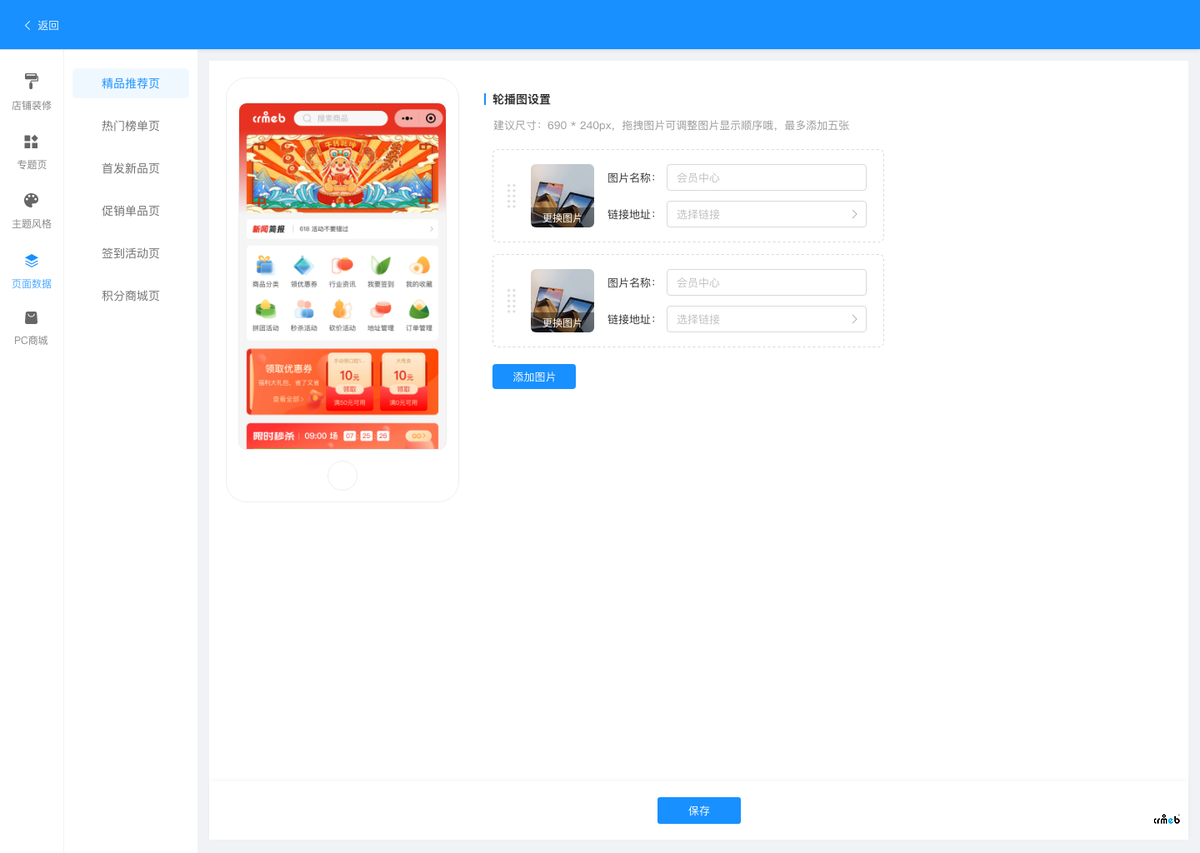Click the 618 活动不要错过 news text
This screenshot has width=1200, height=853.
[326, 229]
